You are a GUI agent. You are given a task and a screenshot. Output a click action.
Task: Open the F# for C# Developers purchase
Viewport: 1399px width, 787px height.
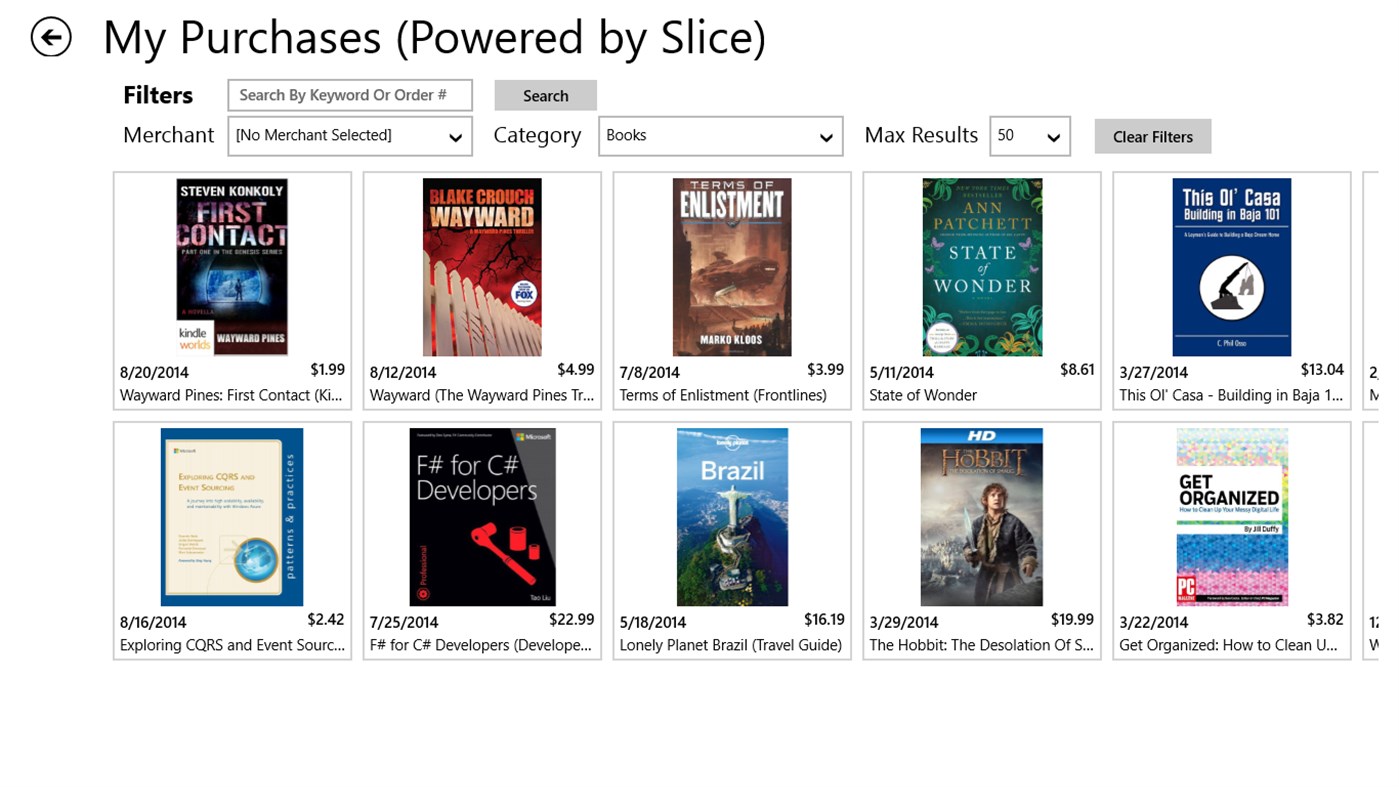[482, 517]
